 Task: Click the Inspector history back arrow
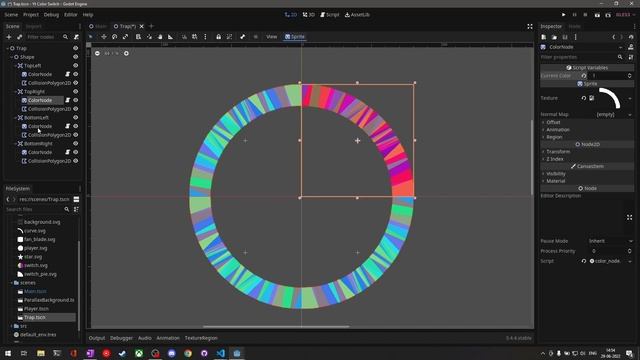pyautogui.click(x=613, y=37)
